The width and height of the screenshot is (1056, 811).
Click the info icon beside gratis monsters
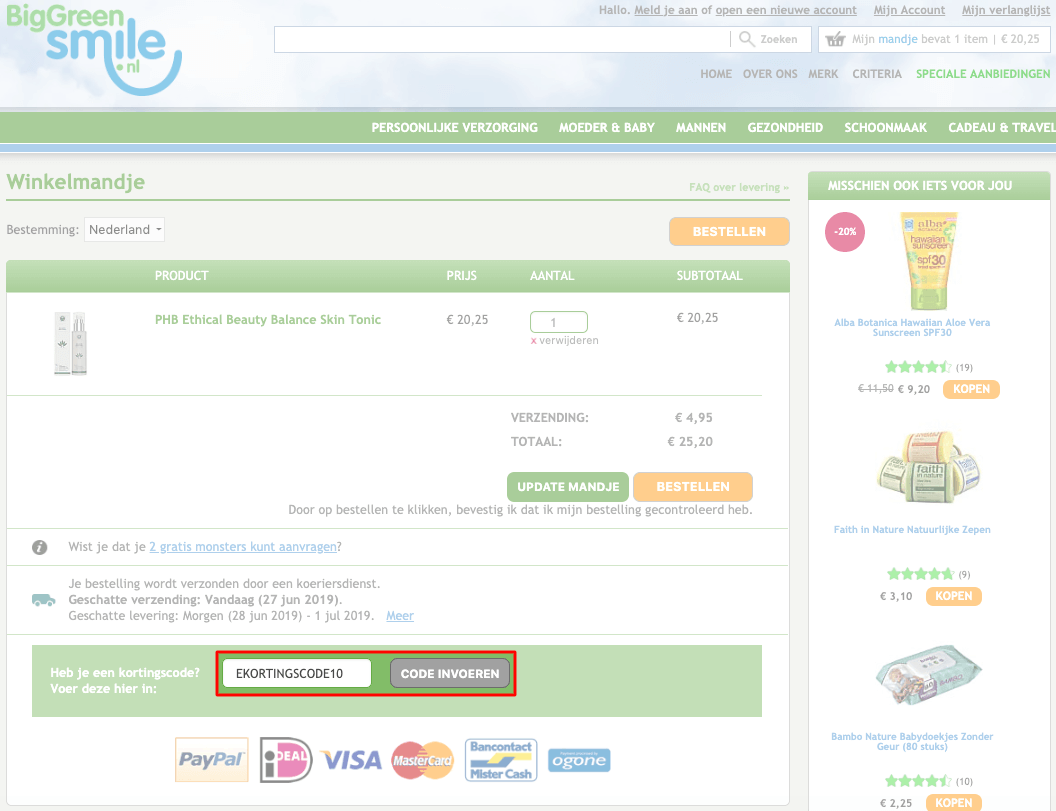tap(40, 547)
